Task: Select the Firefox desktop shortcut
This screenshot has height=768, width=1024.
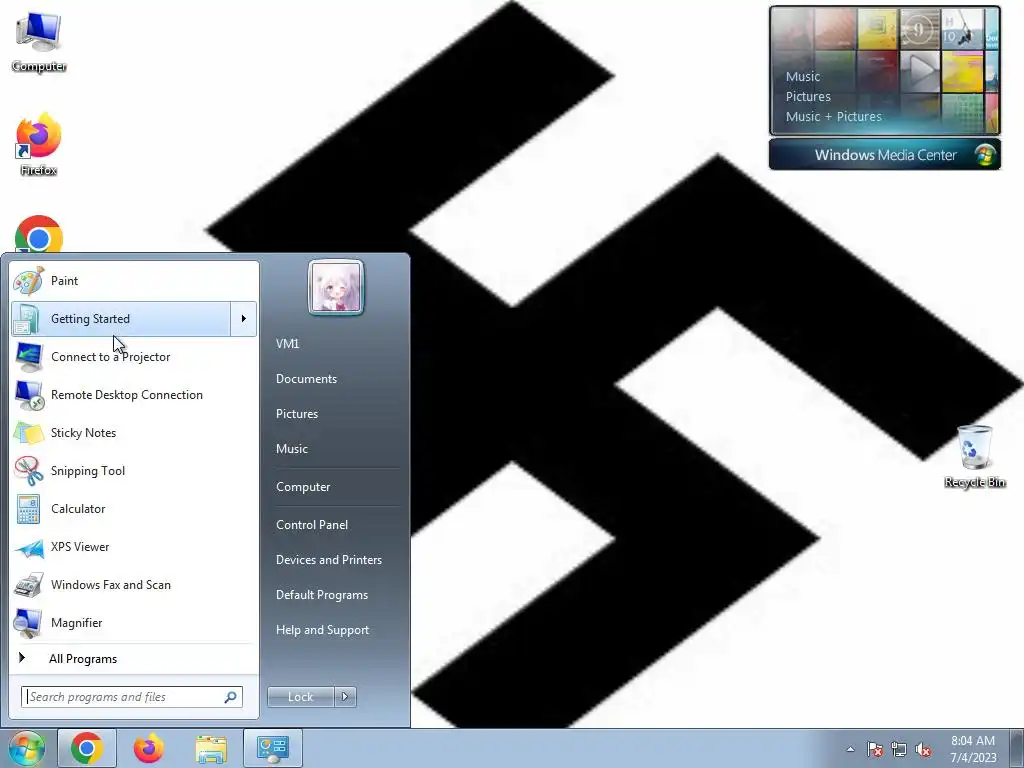Action: click(x=39, y=145)
